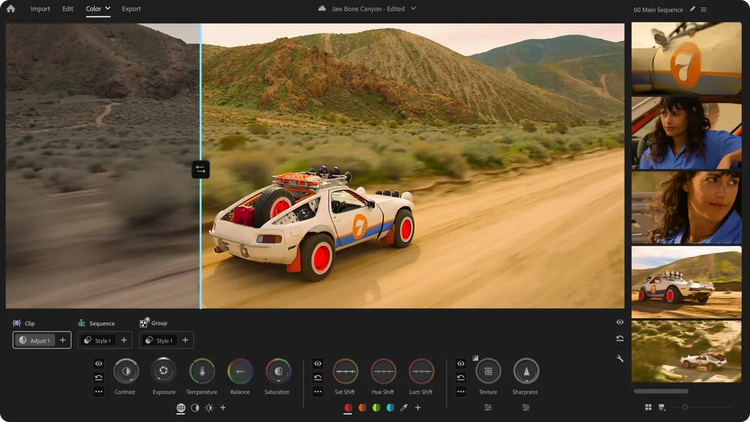Toggle visibility eye for basic adjustments section
The width and height of the screenshot is (750, 422).
tap(99, 363)
